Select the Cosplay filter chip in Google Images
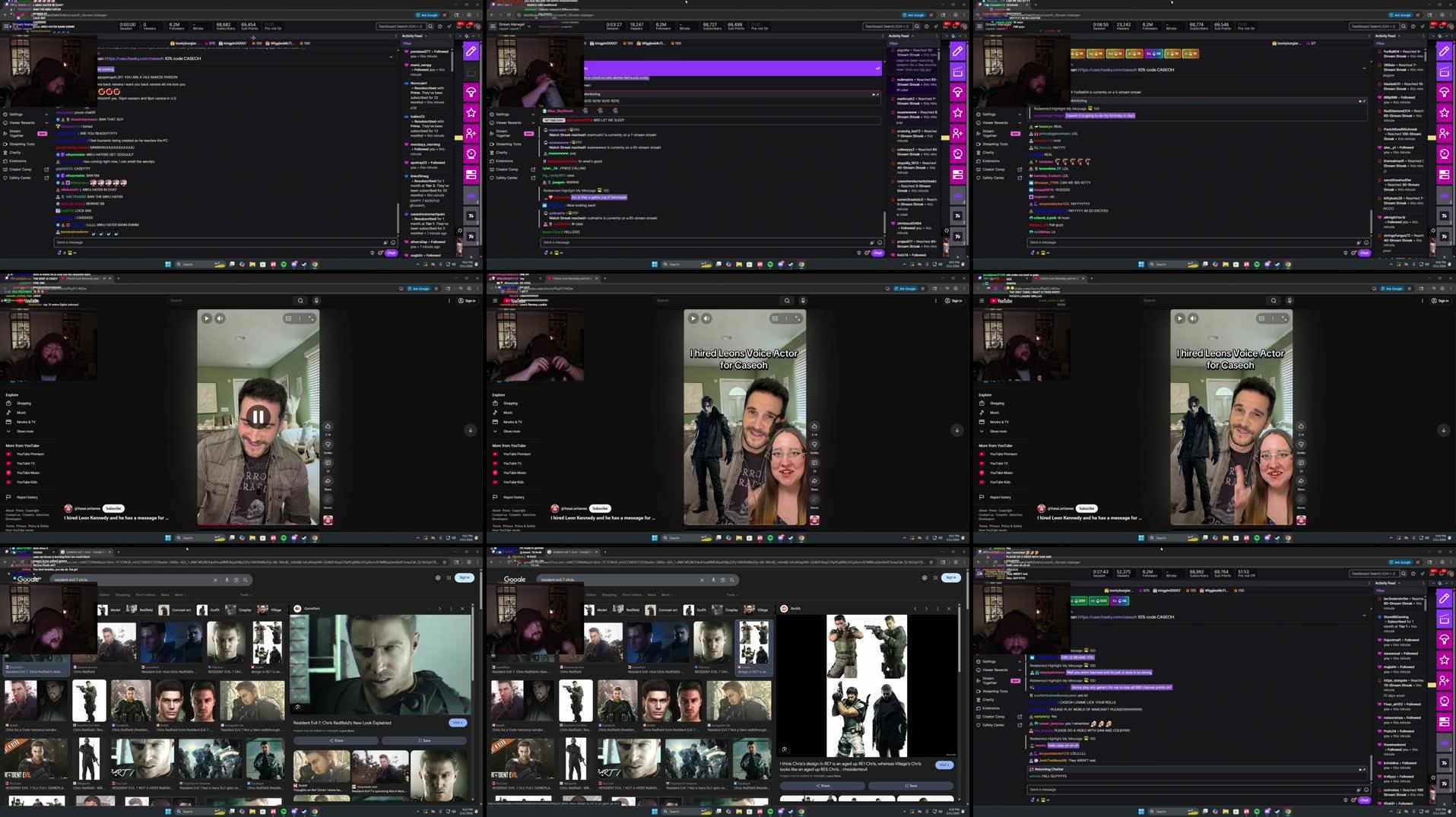Screen dimensions: 1456x817 point(244,609)
